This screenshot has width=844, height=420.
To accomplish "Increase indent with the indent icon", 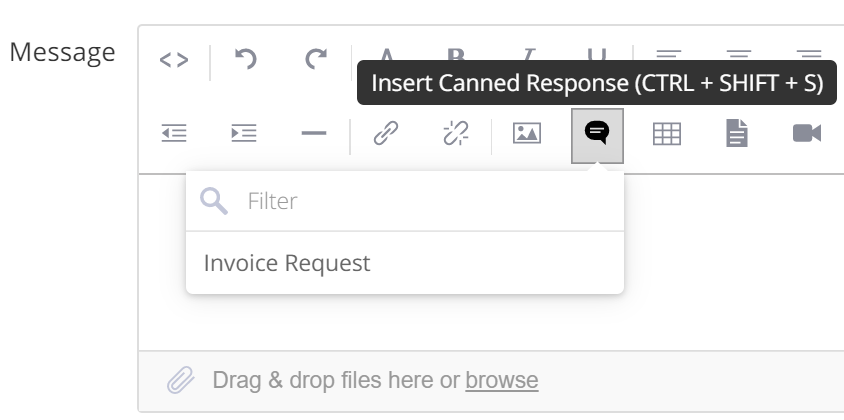I will 244,133.
